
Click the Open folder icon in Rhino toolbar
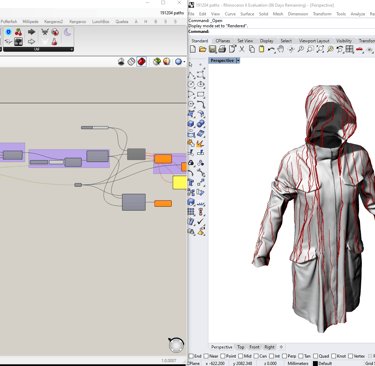pos(202,49)
